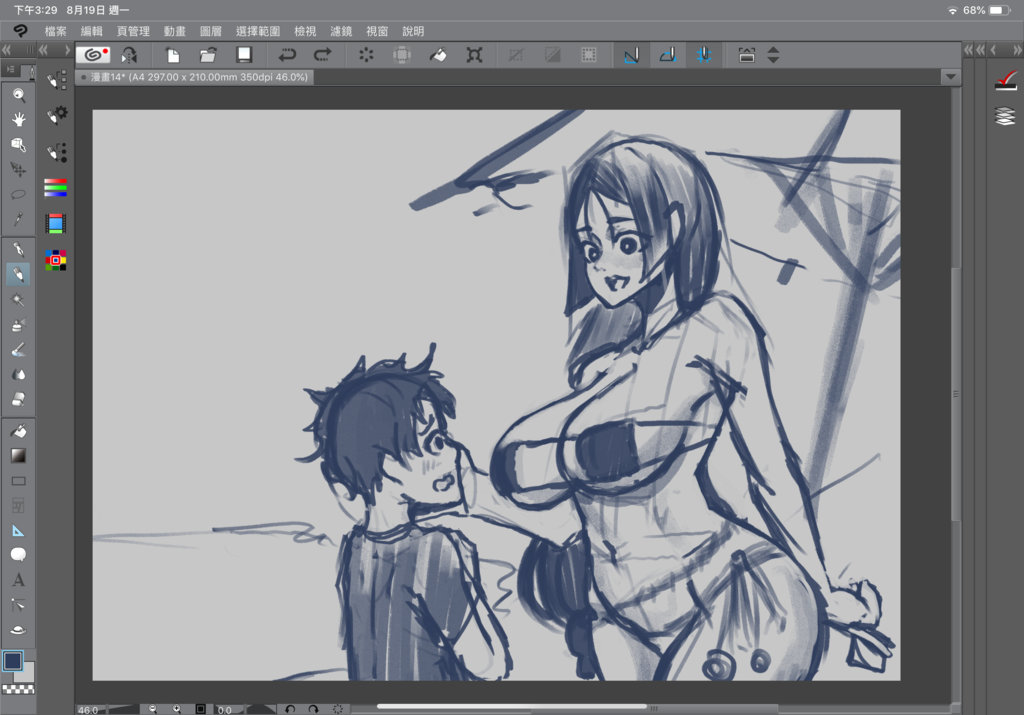Switch to the 漫畫14* canvas tab
The width and height of the screenshot is (1024, 715).
point(195,77)
